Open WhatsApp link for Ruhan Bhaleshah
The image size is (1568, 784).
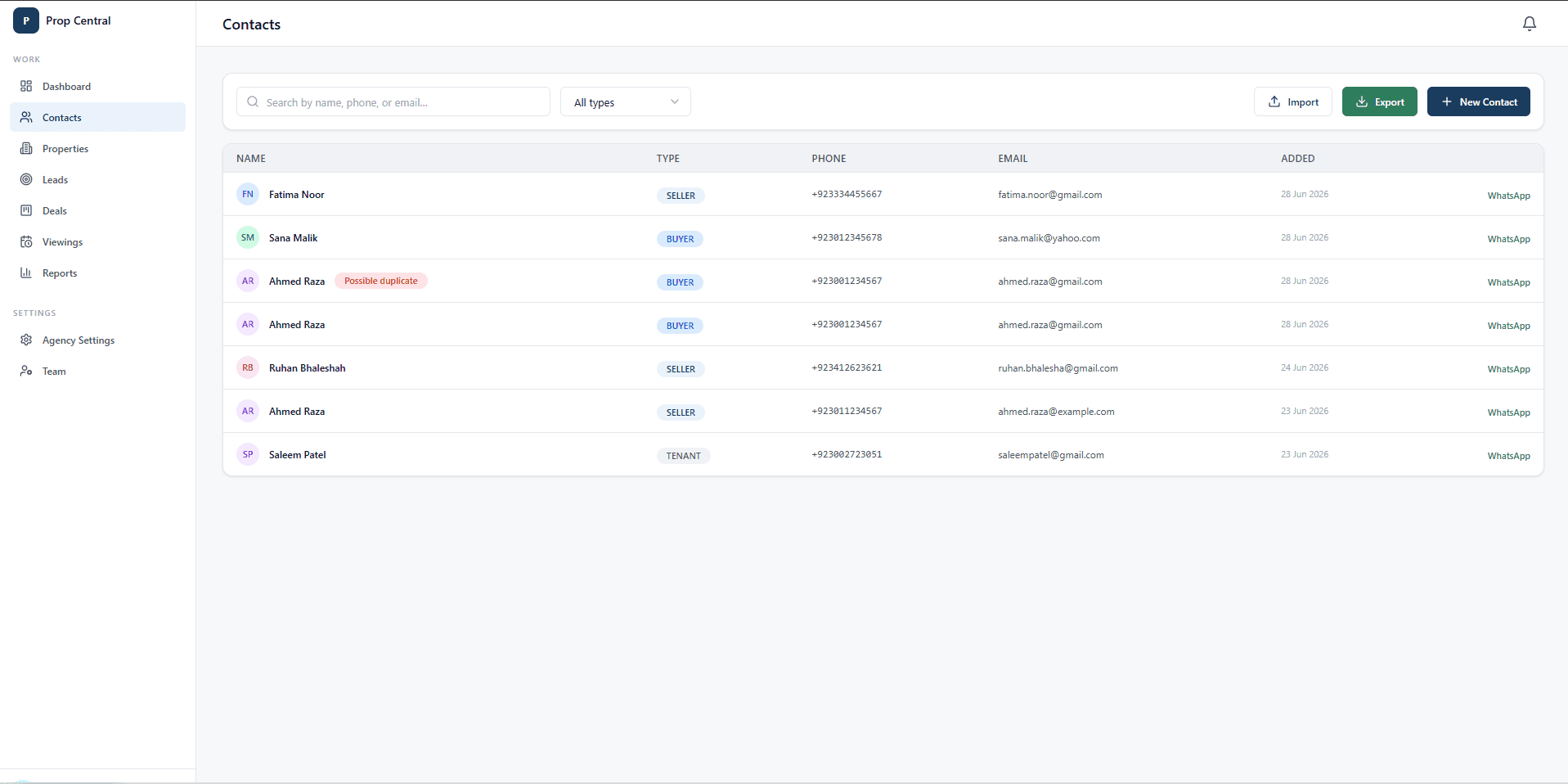point(1508,369)
